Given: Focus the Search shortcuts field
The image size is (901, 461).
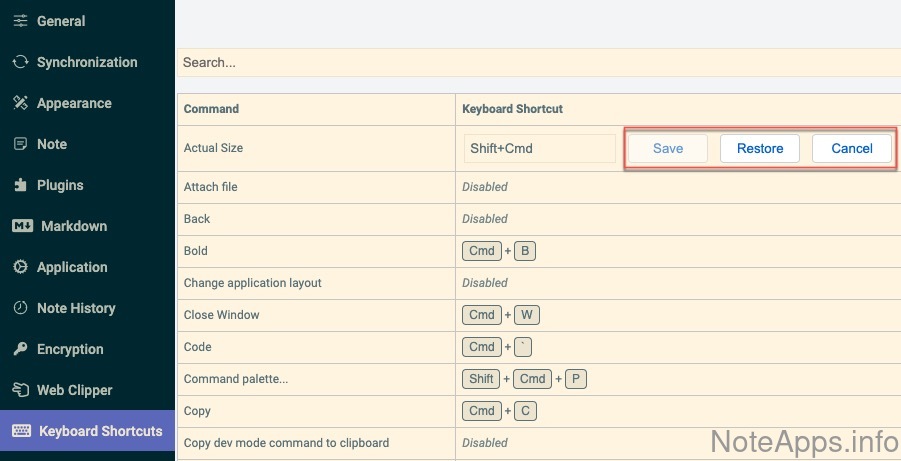Looking at the screenshot, I should pyautogui.click(x=538, y=62).
